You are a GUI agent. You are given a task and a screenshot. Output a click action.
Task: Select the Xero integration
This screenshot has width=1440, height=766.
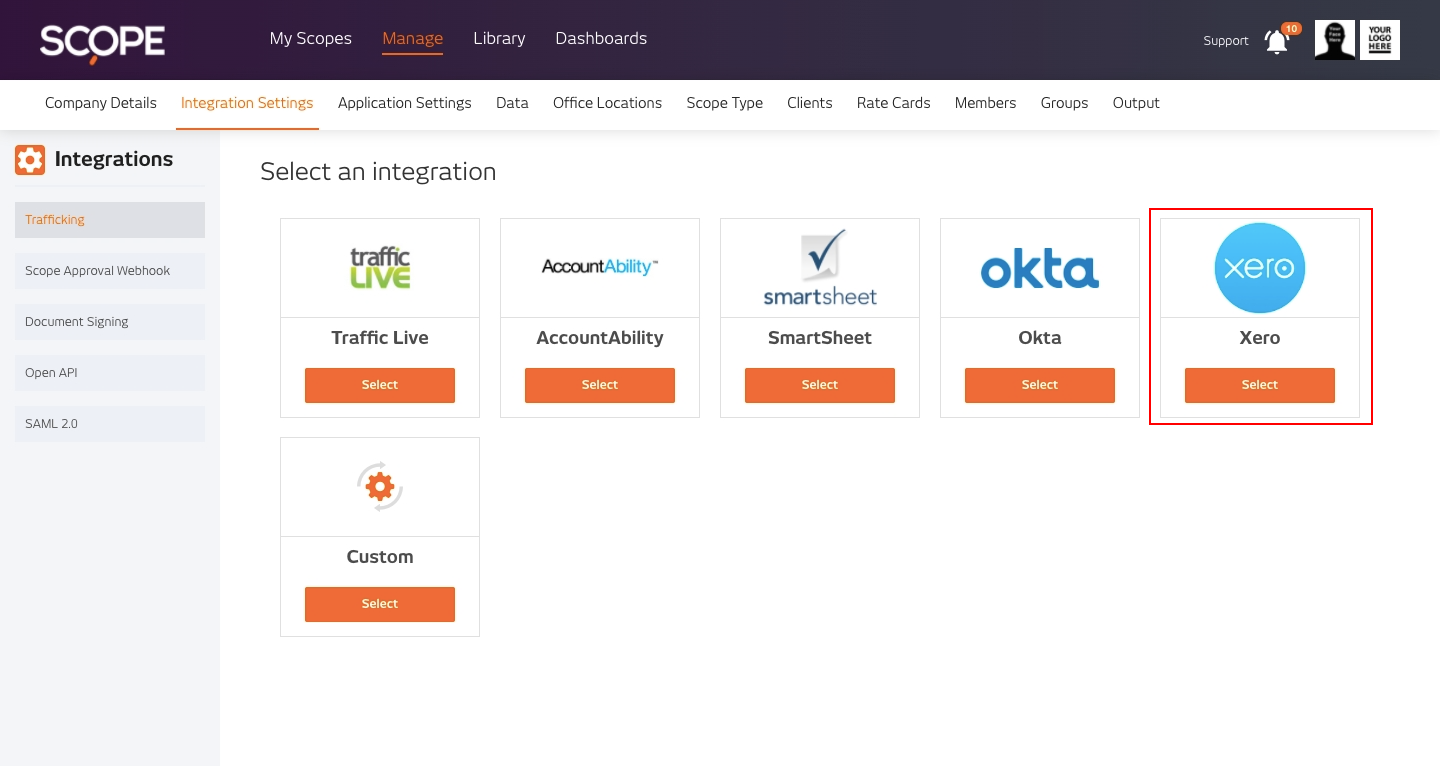pos(1260,385)
